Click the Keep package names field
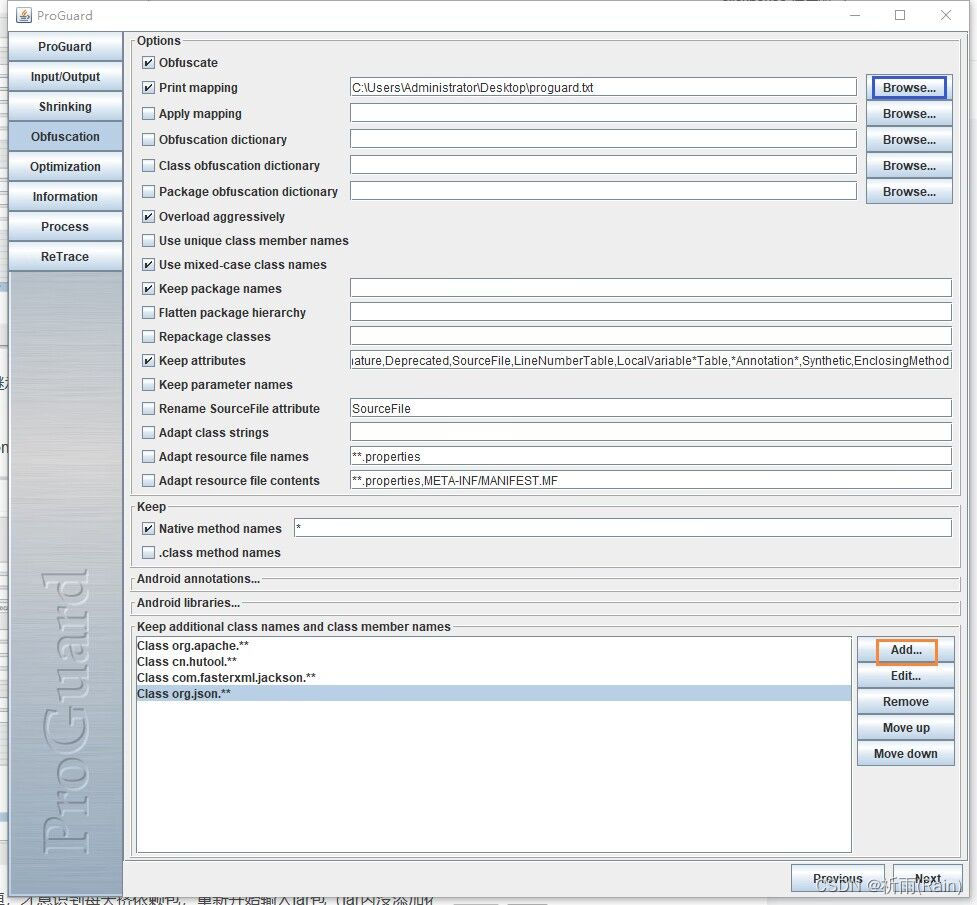Image resolution: width=977 pixels, height=905 pixels. pos(651,288)
